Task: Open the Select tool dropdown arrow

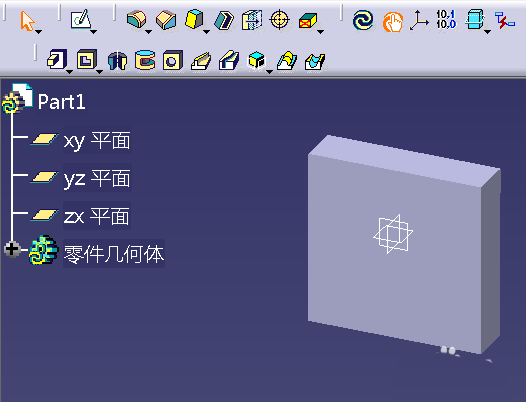Action: (39, 32)
